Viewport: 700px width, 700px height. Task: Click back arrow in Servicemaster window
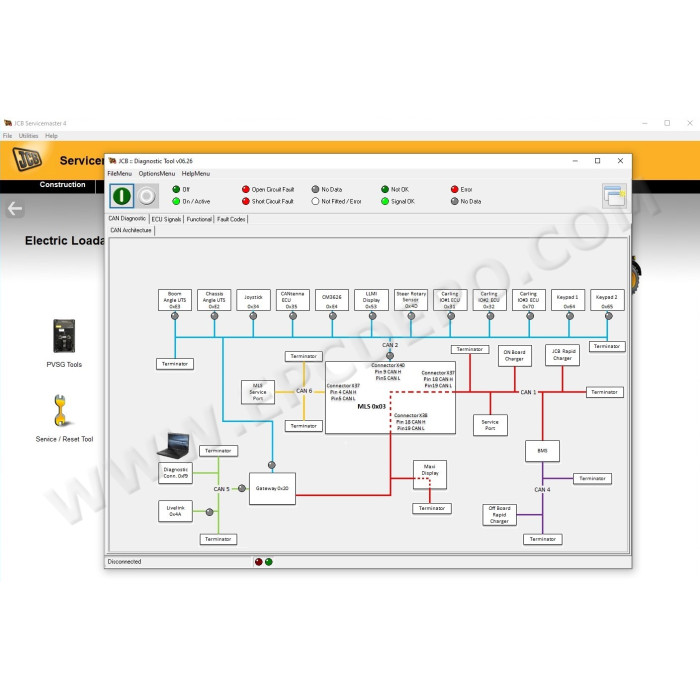point(15,208)
